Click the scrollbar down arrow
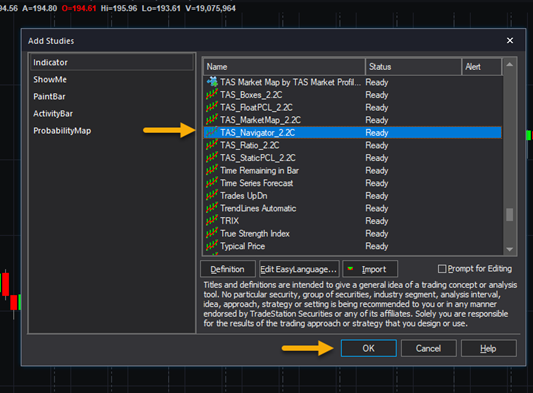 point(510,250)
